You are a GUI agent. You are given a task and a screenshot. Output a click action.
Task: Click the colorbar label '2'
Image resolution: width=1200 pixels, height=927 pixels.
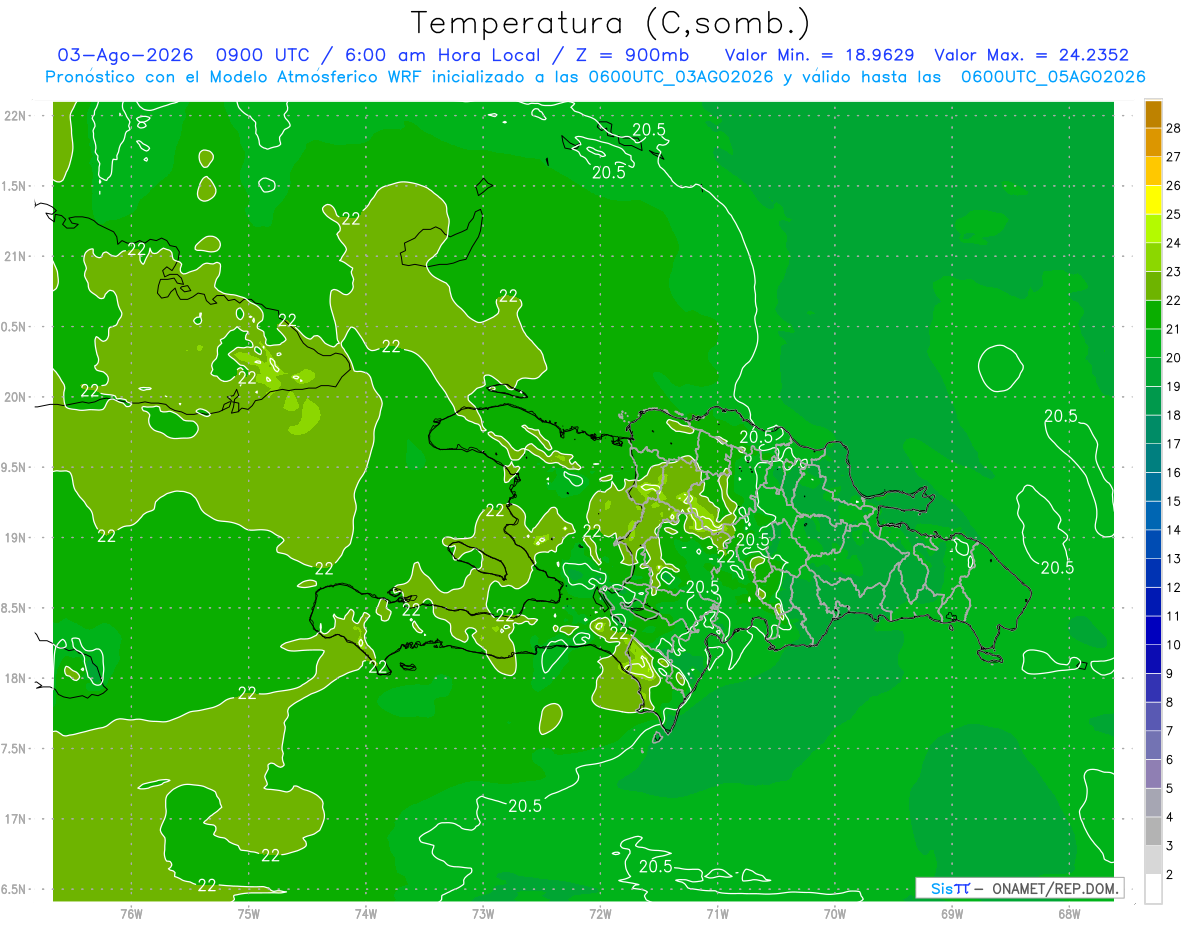[1171, 874]
